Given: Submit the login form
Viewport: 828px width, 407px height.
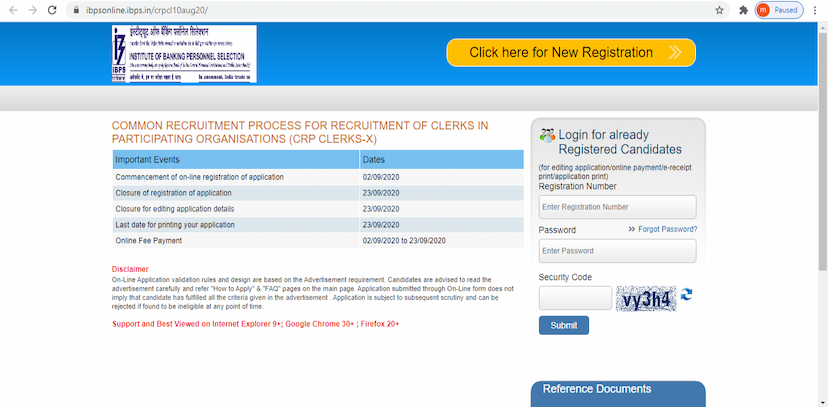Looking at the screenshot, I should [x=563, y=325].
